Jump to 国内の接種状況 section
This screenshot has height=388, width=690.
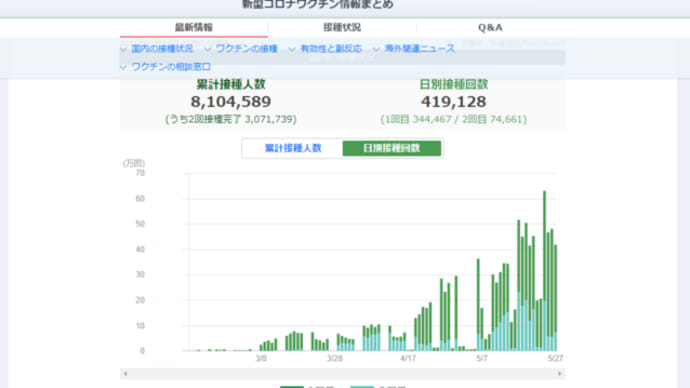pos(162,49)
